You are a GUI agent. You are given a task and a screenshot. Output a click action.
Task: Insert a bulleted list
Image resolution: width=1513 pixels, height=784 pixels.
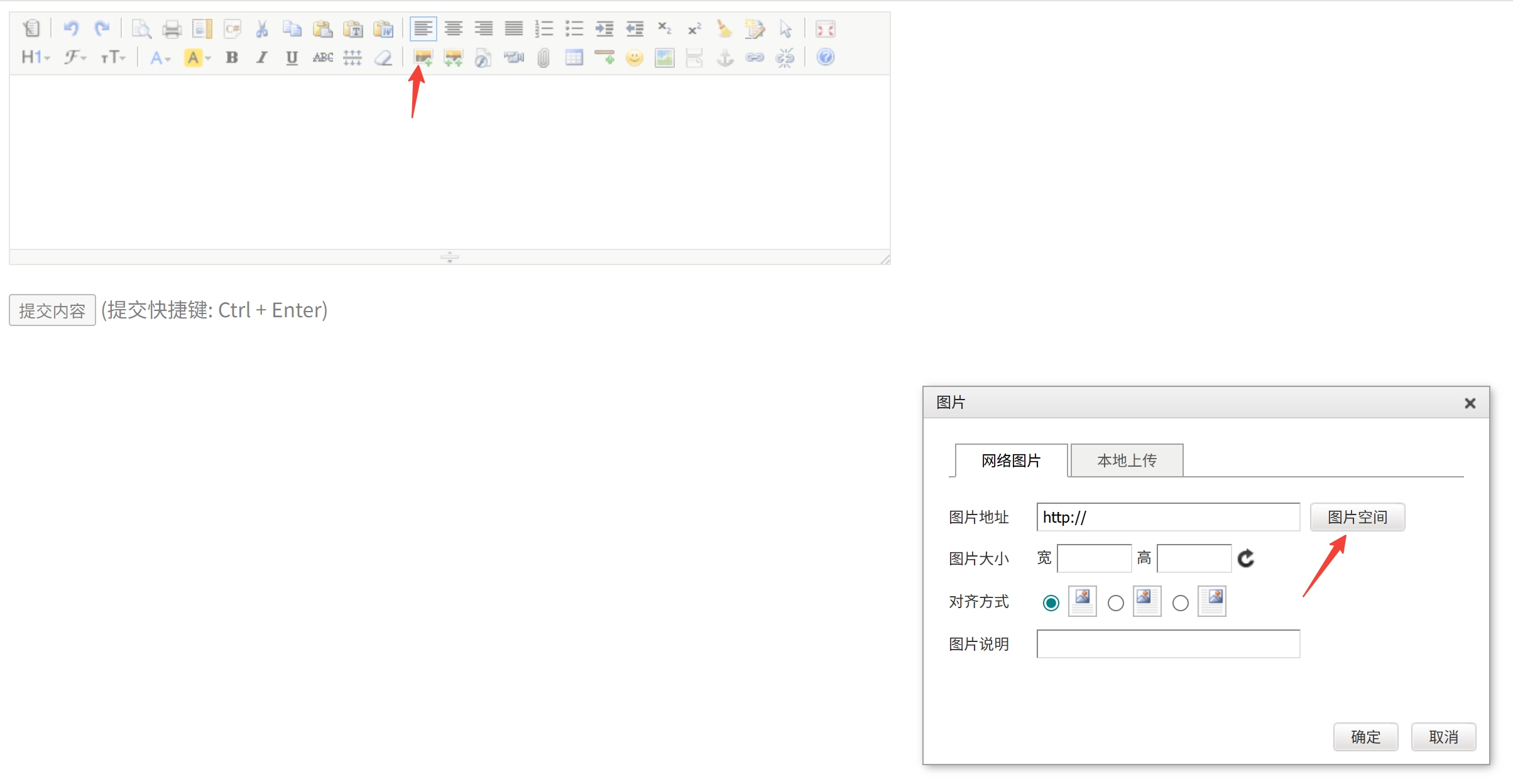tap(574, 29)
